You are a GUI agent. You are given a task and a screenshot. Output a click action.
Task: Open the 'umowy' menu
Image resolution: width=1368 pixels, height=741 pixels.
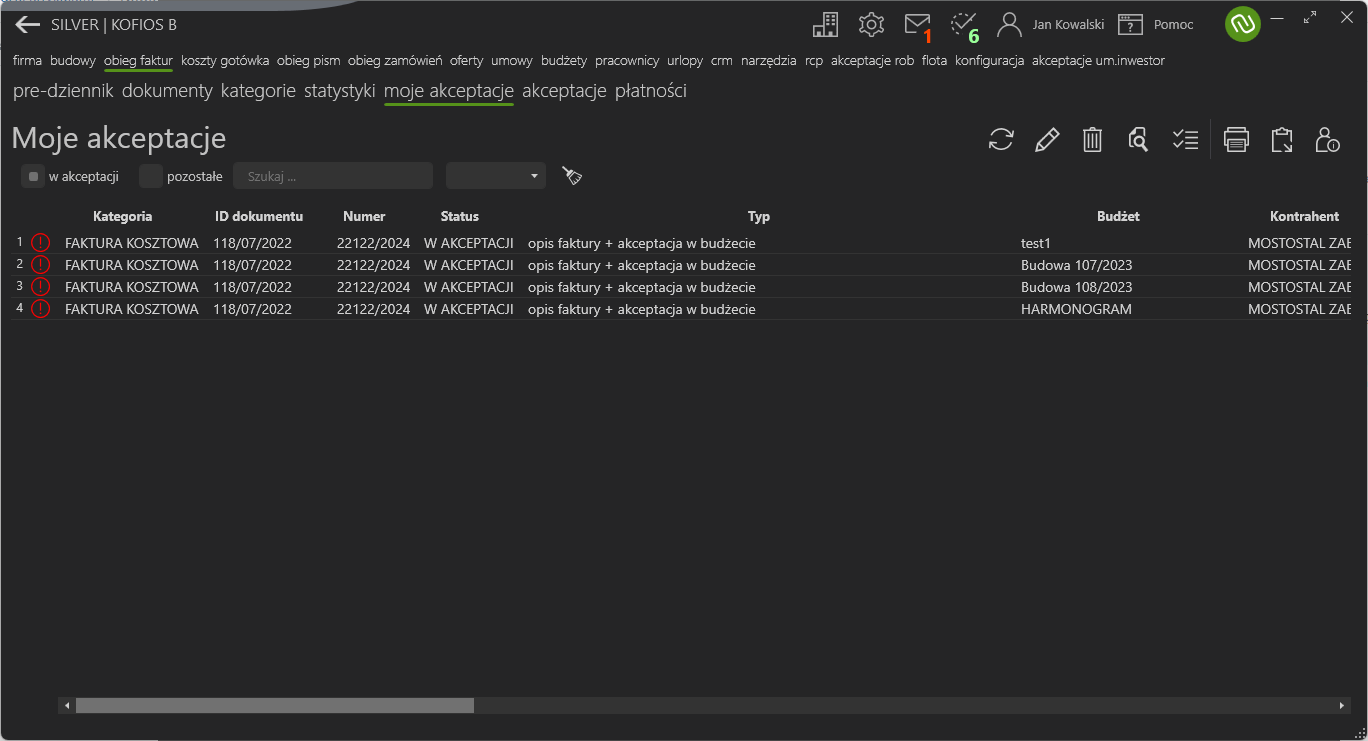(x=512, y=60)
